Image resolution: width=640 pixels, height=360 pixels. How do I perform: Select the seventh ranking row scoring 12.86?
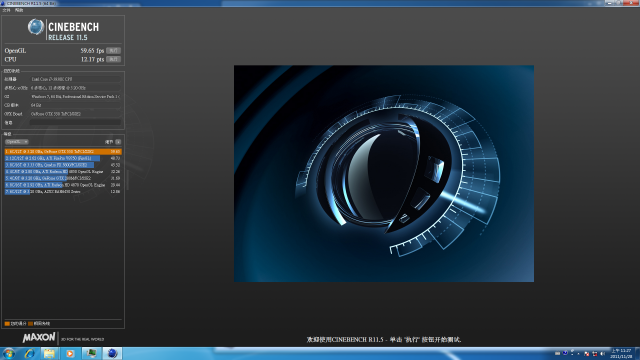click(63, 191)
